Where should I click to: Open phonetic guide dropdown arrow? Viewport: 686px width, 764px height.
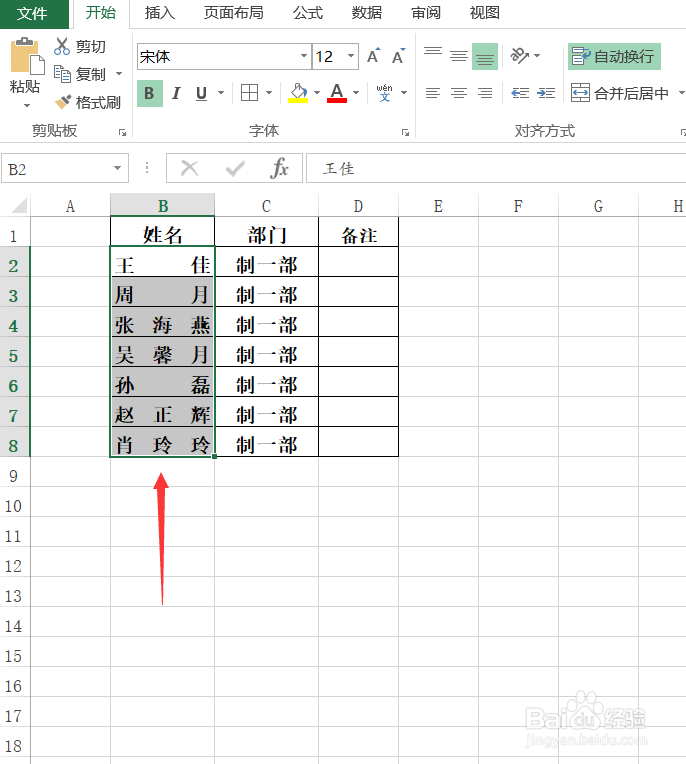404,93
